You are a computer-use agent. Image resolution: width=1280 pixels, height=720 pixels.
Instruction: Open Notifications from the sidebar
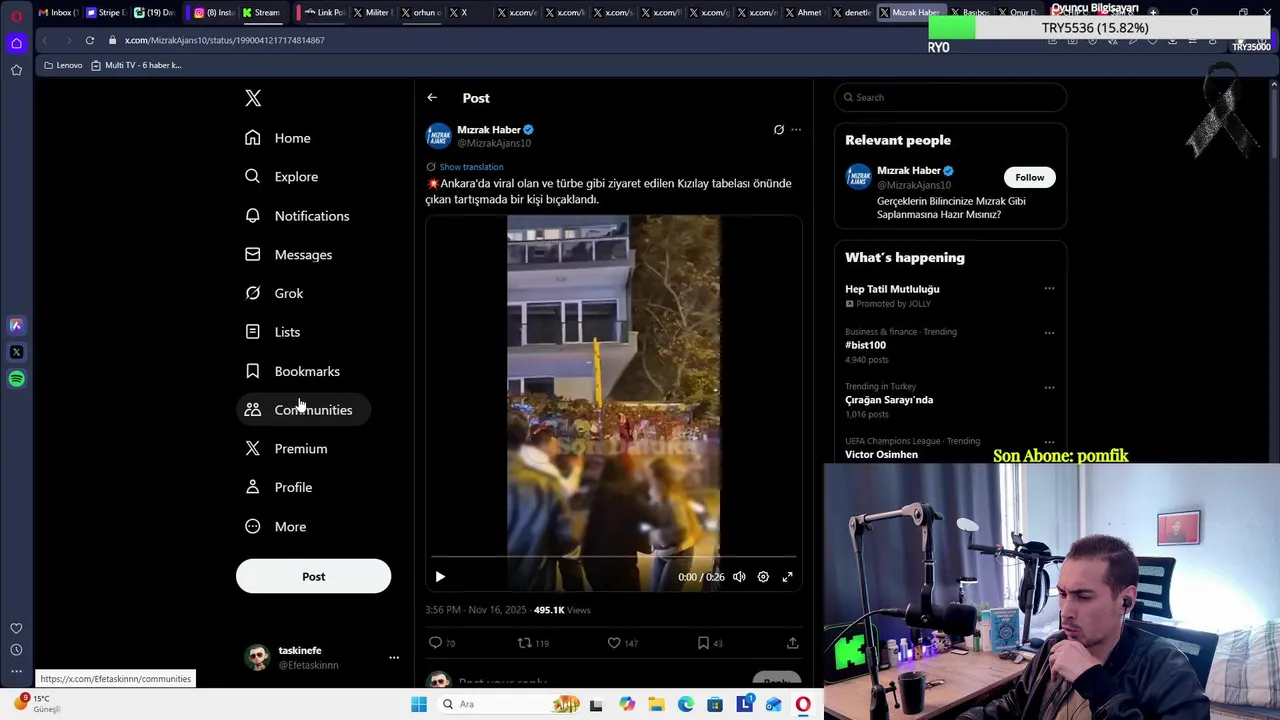[298, 216]
